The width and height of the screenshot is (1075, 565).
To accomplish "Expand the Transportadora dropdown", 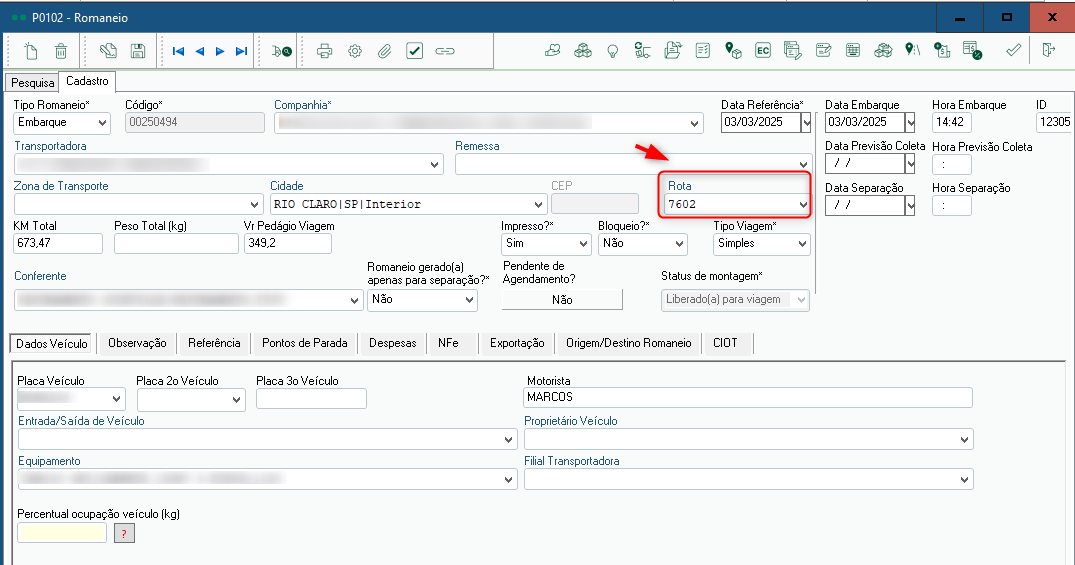I will click(x=435, y=165).
